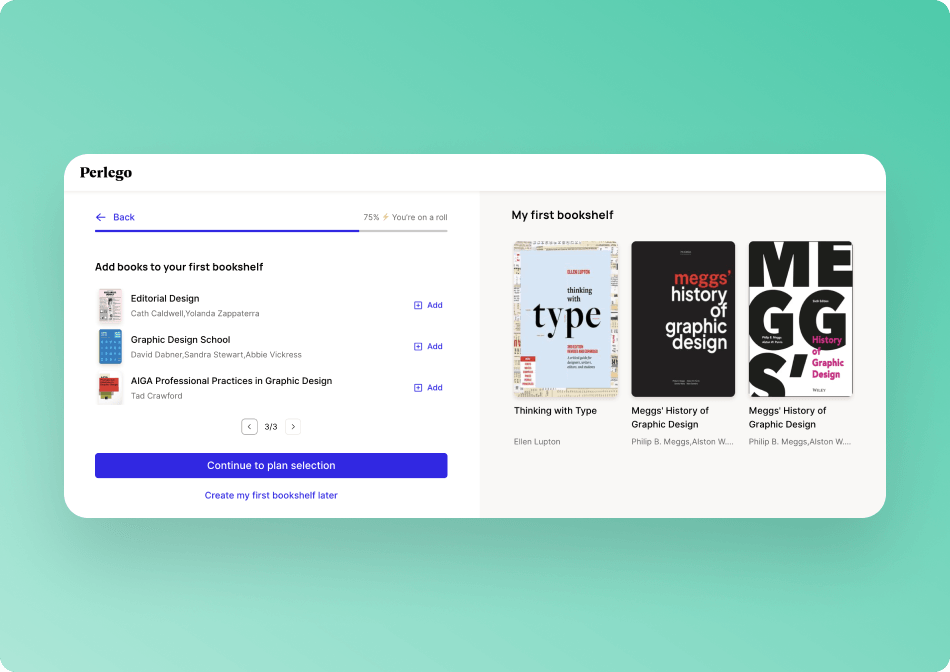Click author Tad Crawford

(156, 396)
